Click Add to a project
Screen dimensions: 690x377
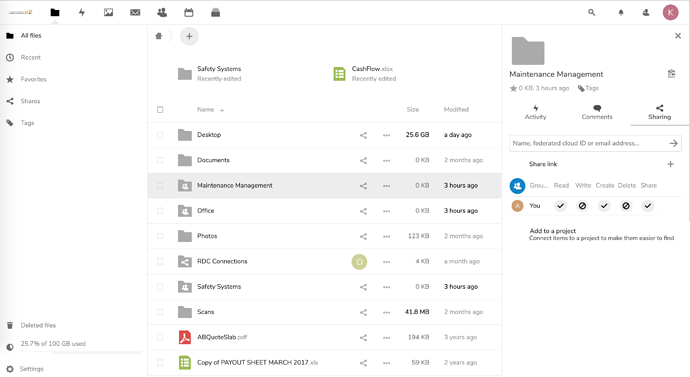pos(552,231)
